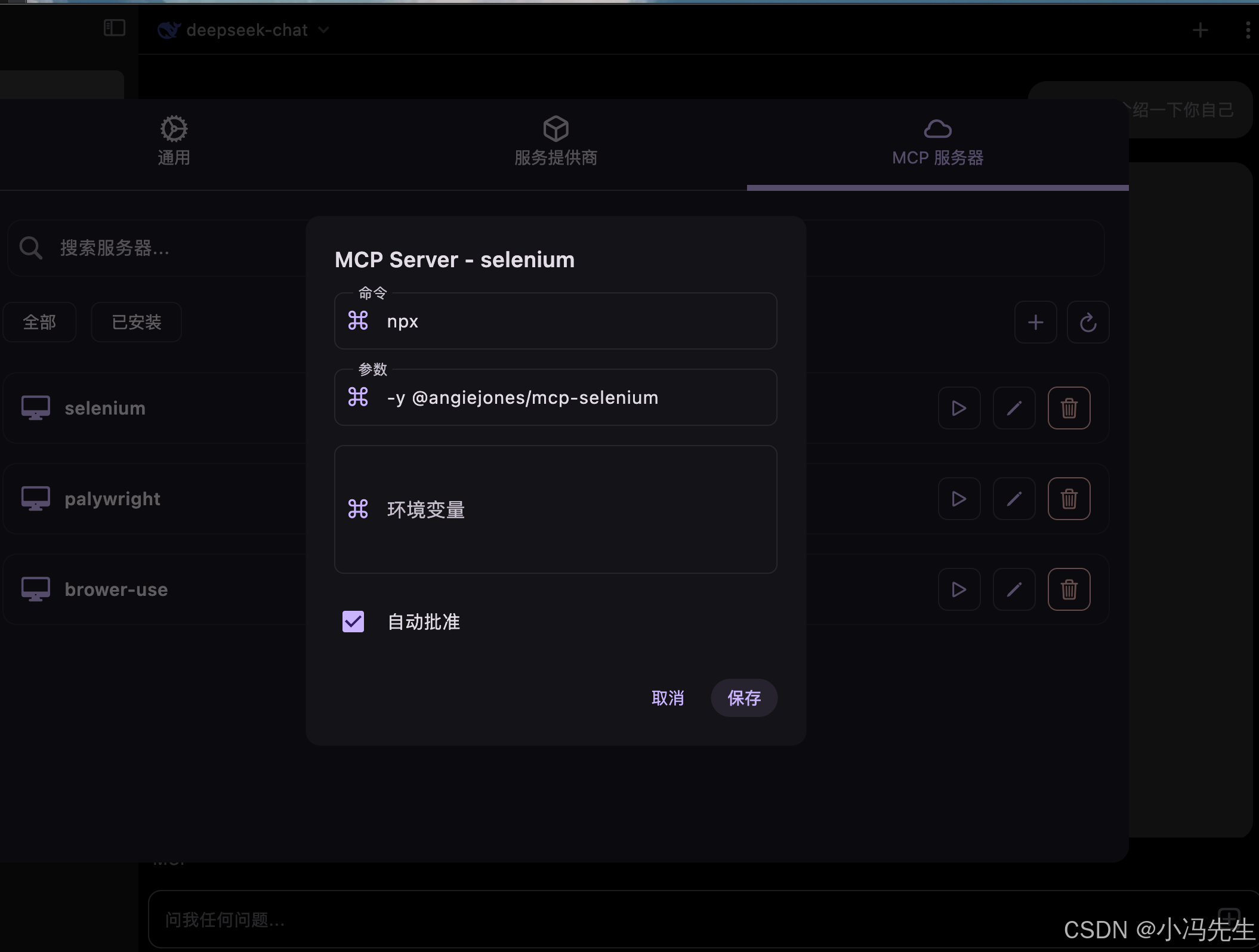Focus the 环境变量 text area
This screenshot has height=952, width=1259.
[573, 509]
